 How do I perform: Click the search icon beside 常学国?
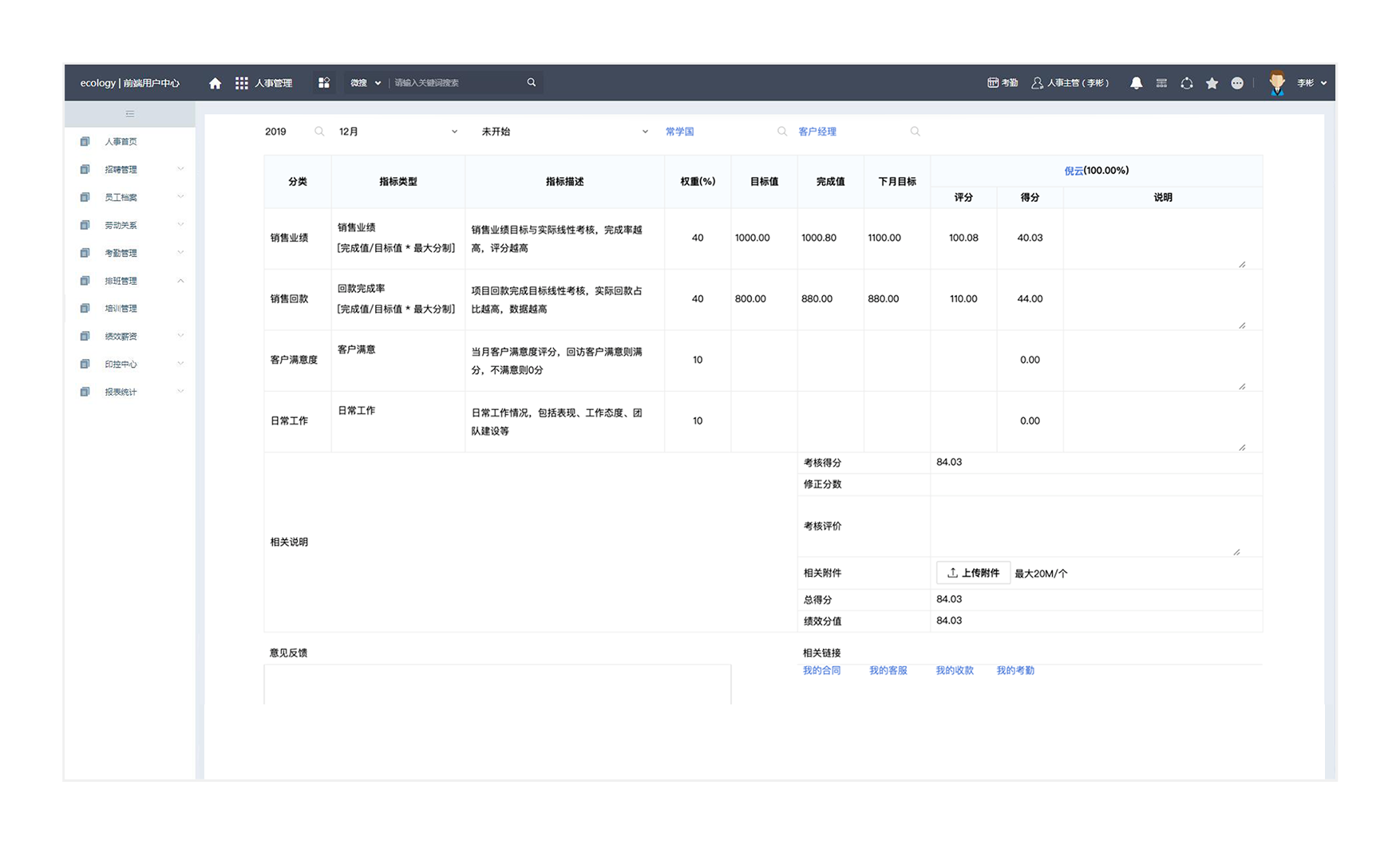(x=782, y=132)
